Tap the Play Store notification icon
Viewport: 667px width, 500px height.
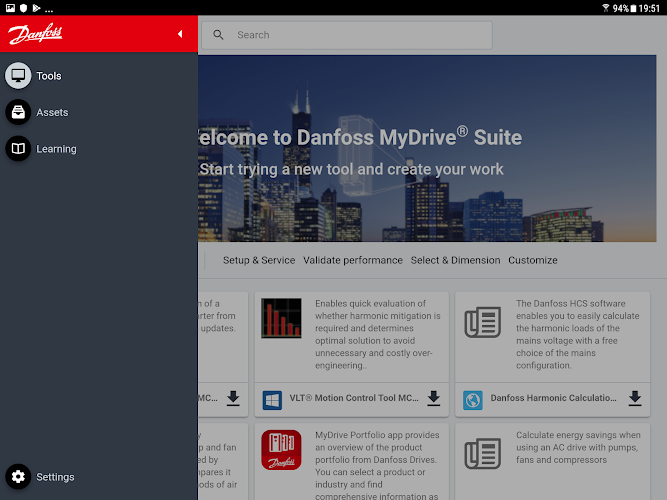[x=37, y=8]
